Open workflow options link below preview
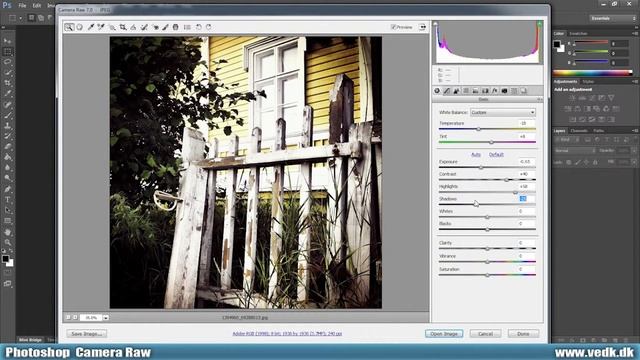Screen dimensions: 640x360 point(287,334)
